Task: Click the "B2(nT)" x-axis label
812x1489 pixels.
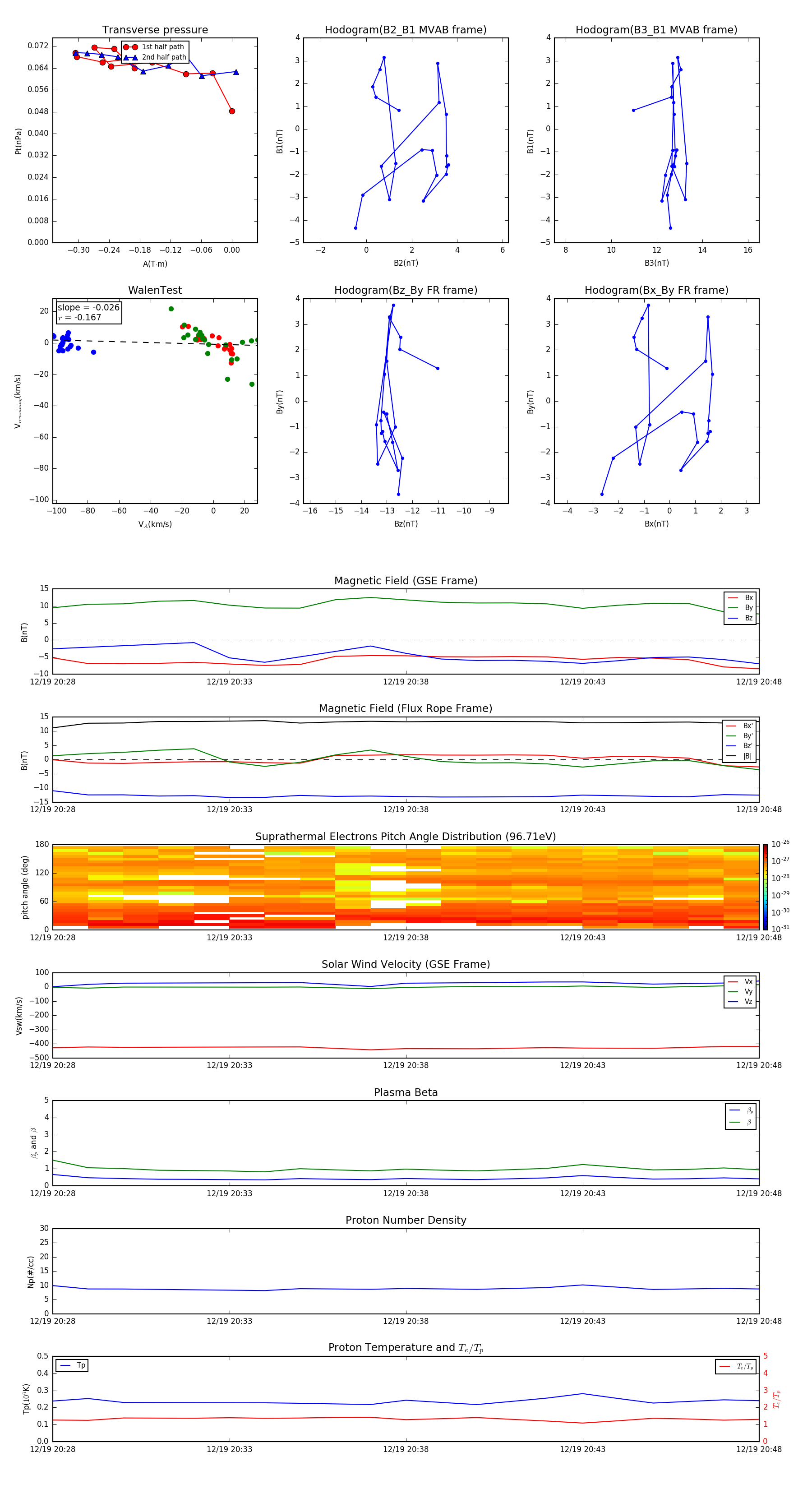Action: (406, 263)
